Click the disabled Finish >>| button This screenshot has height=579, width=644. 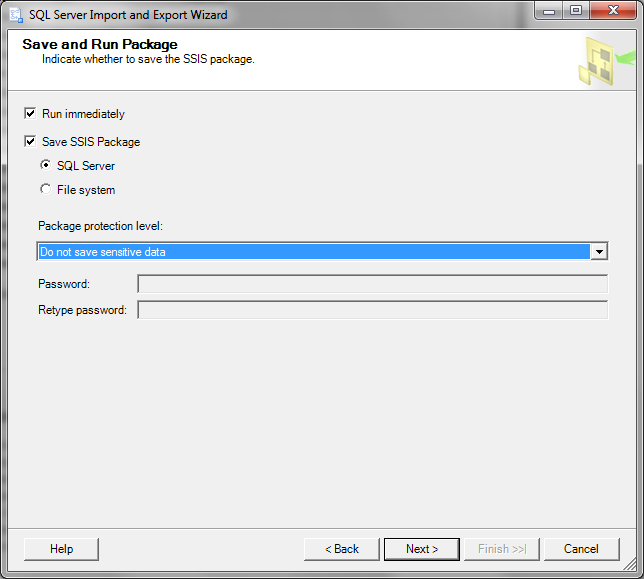[x=501, y=549]
